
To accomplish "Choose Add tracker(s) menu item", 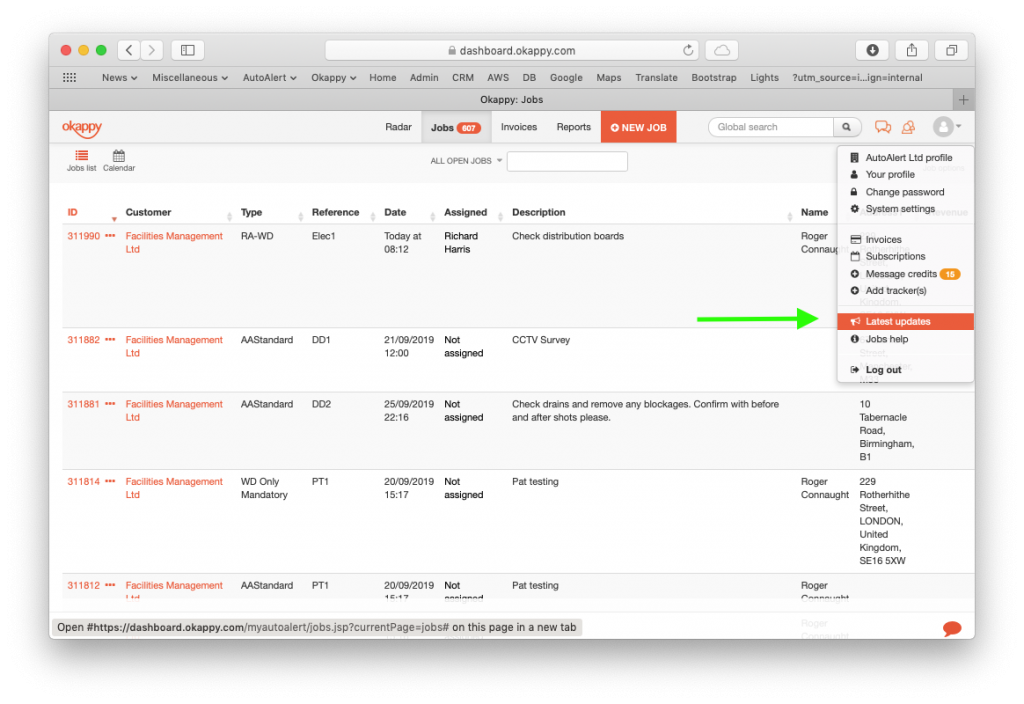I will click(x=905, y=291).
